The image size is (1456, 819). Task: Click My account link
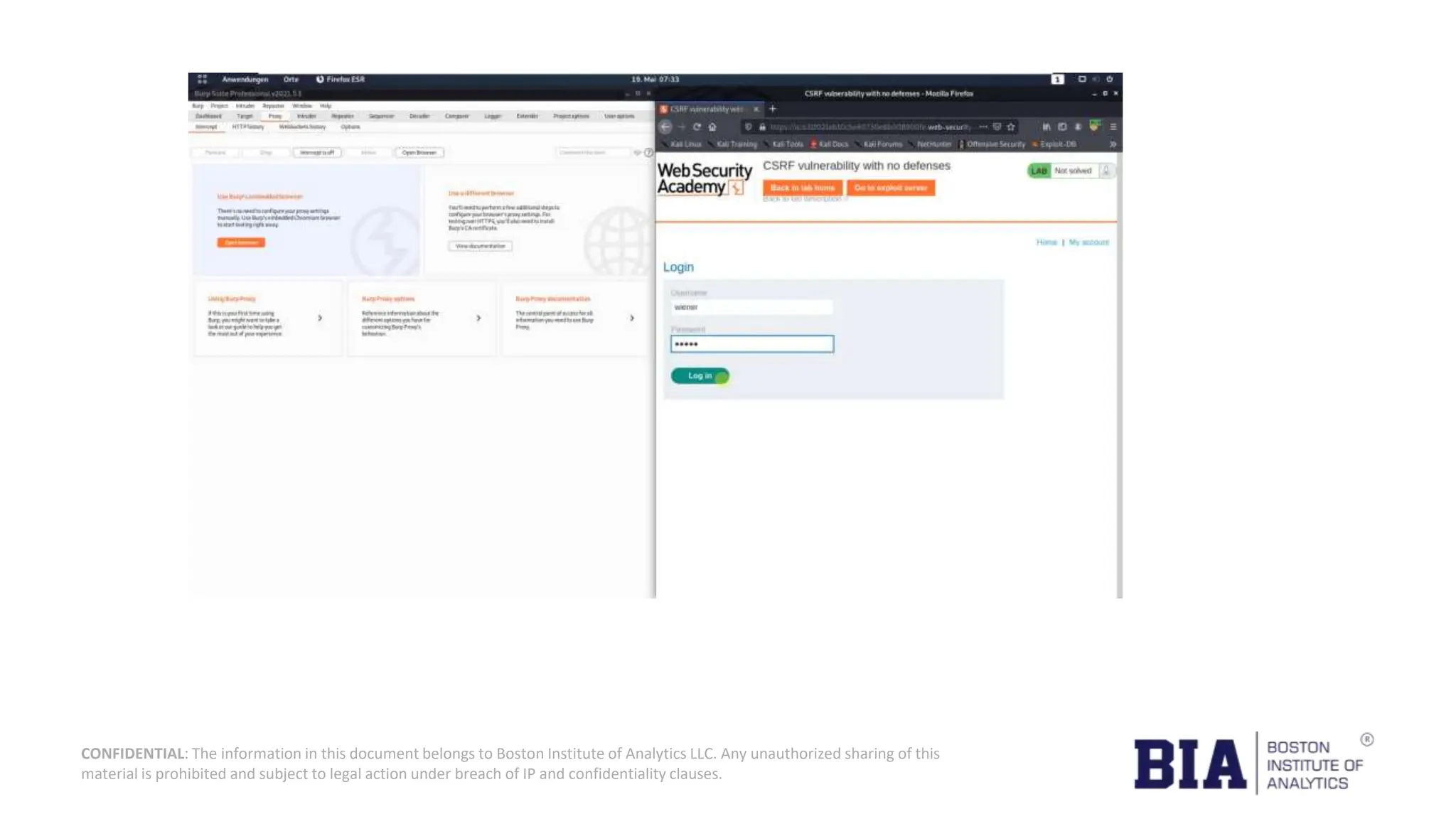tap(1088, 242)
